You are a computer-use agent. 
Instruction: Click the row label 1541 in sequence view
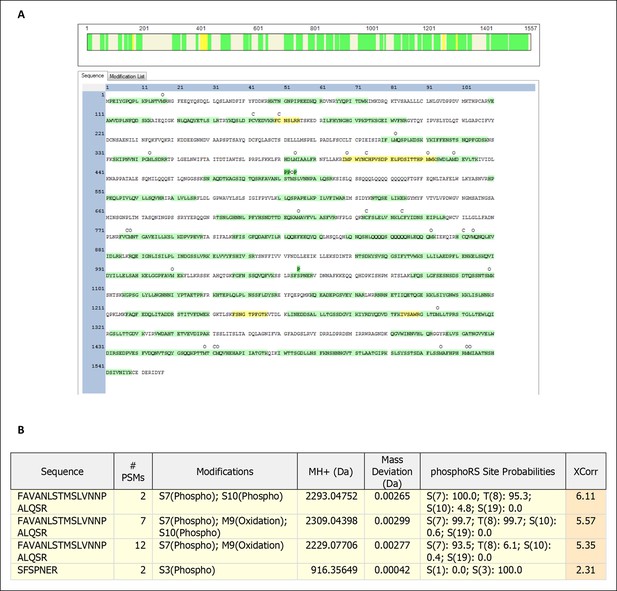point(98,366)
